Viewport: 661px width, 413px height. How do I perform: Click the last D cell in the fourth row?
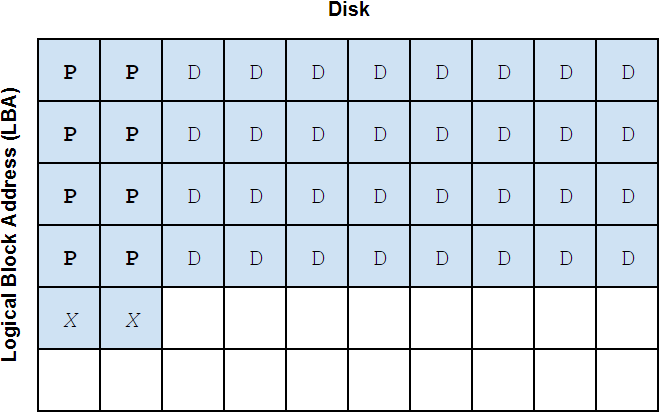click(628, 257)
